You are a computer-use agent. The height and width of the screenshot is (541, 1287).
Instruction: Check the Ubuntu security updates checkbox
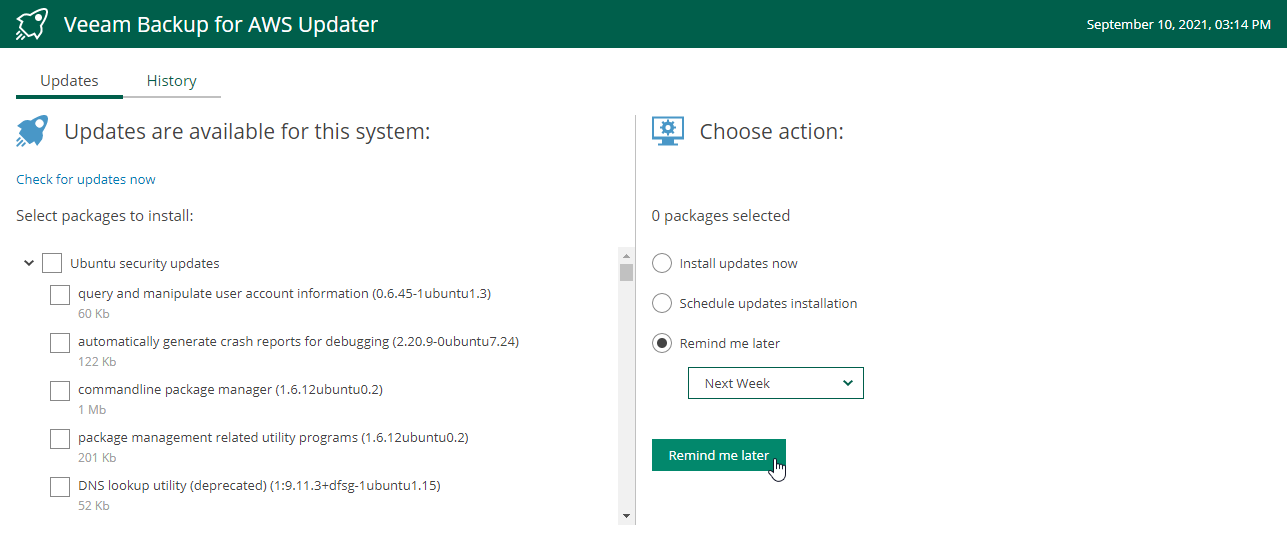click(52, 264)
